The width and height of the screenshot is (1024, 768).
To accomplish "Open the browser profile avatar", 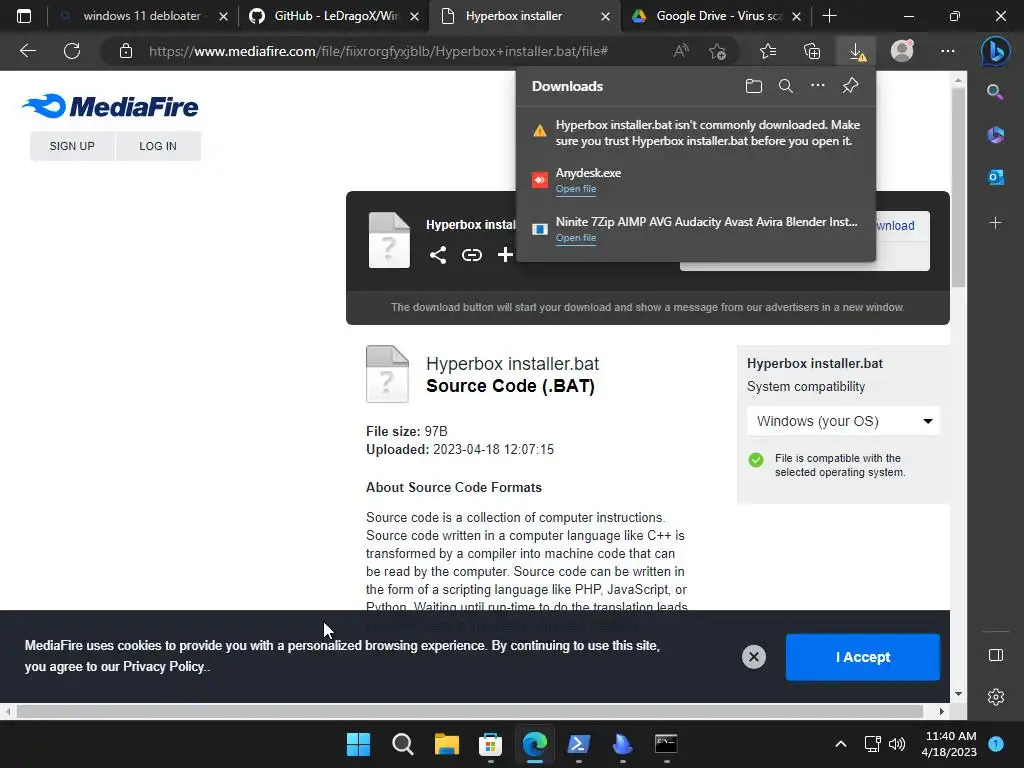I will pyautogui.click(x=902, y=51).
